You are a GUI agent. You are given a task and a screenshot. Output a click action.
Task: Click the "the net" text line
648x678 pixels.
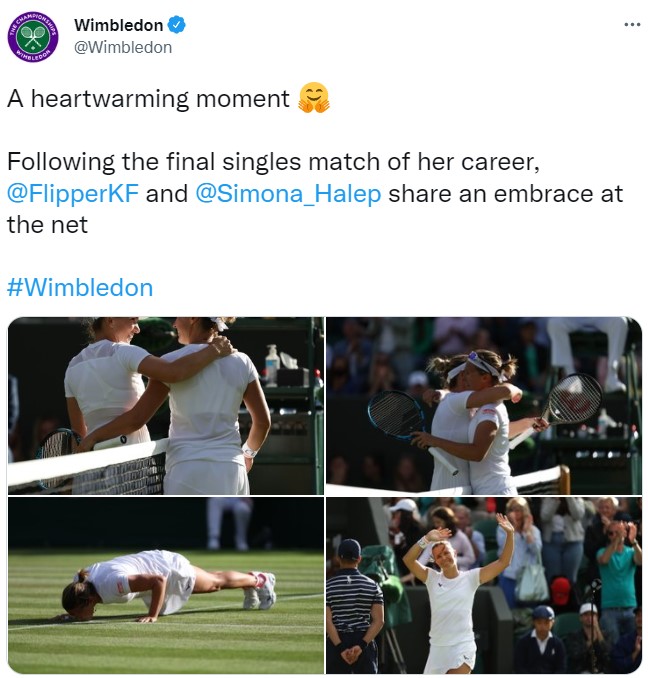tap(47, 225)
